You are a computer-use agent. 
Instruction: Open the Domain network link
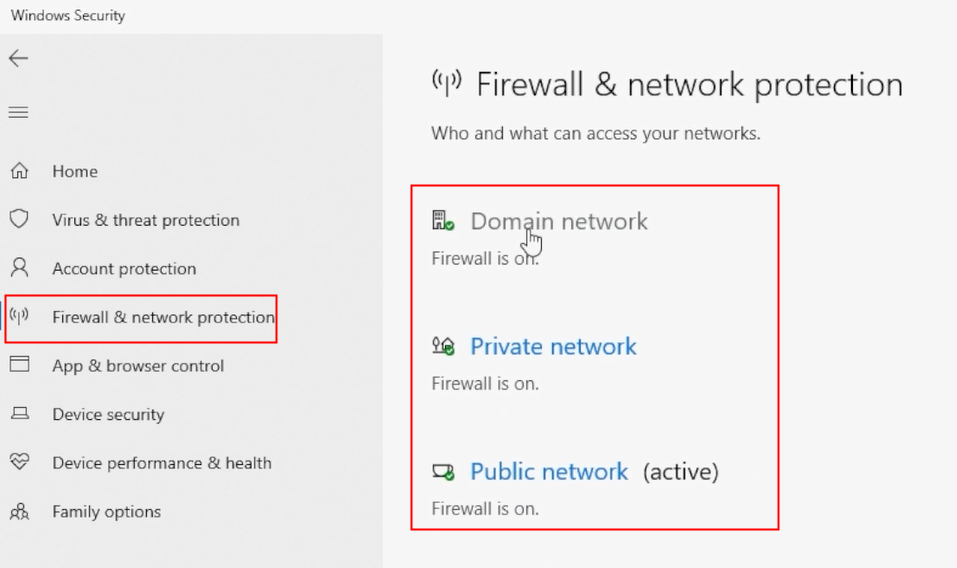coord(558,221)
